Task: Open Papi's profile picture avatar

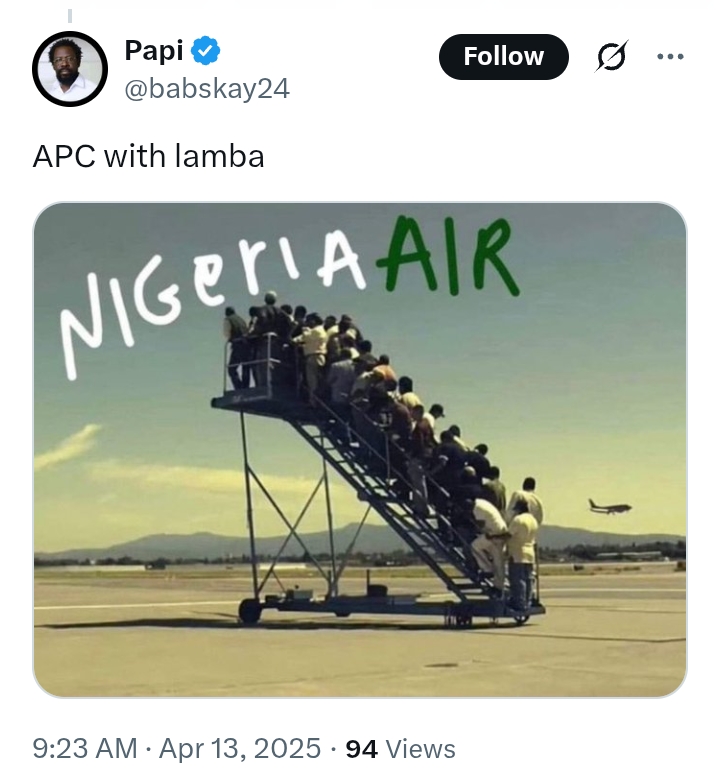Action: click(70, 70)
